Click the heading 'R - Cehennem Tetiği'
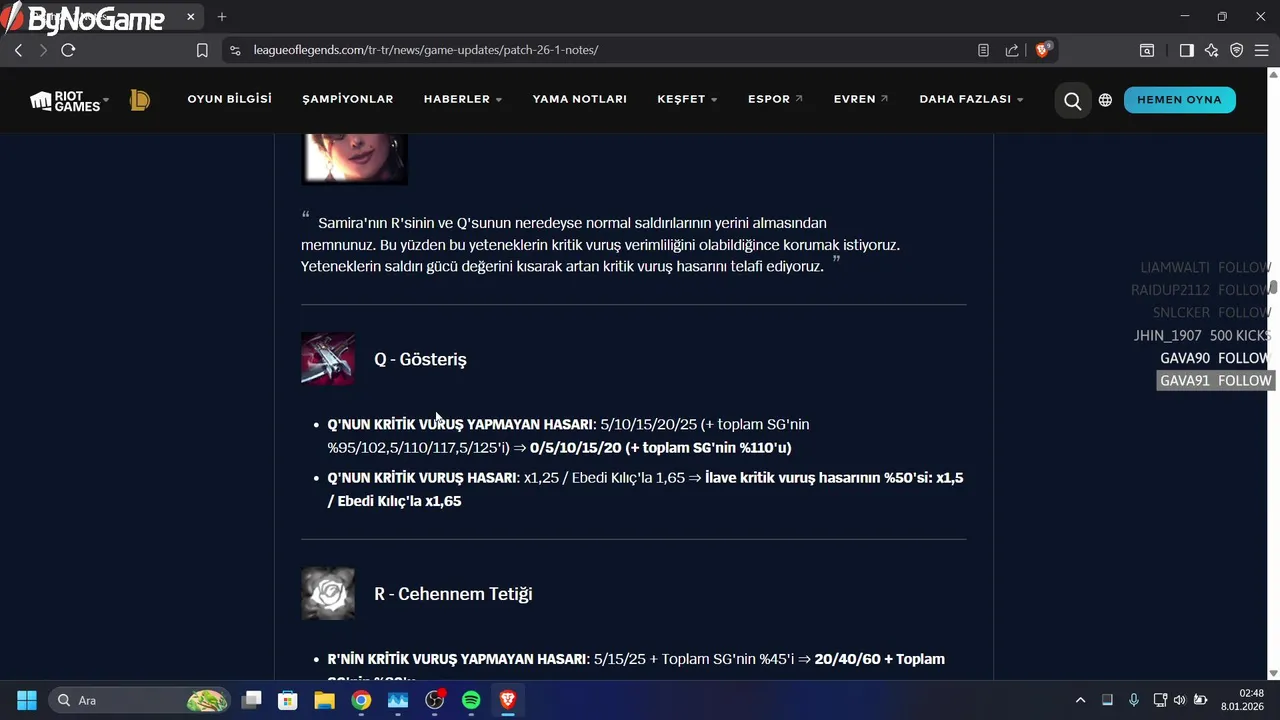This screenshot has width=1280, height=720. click(453, 594)
